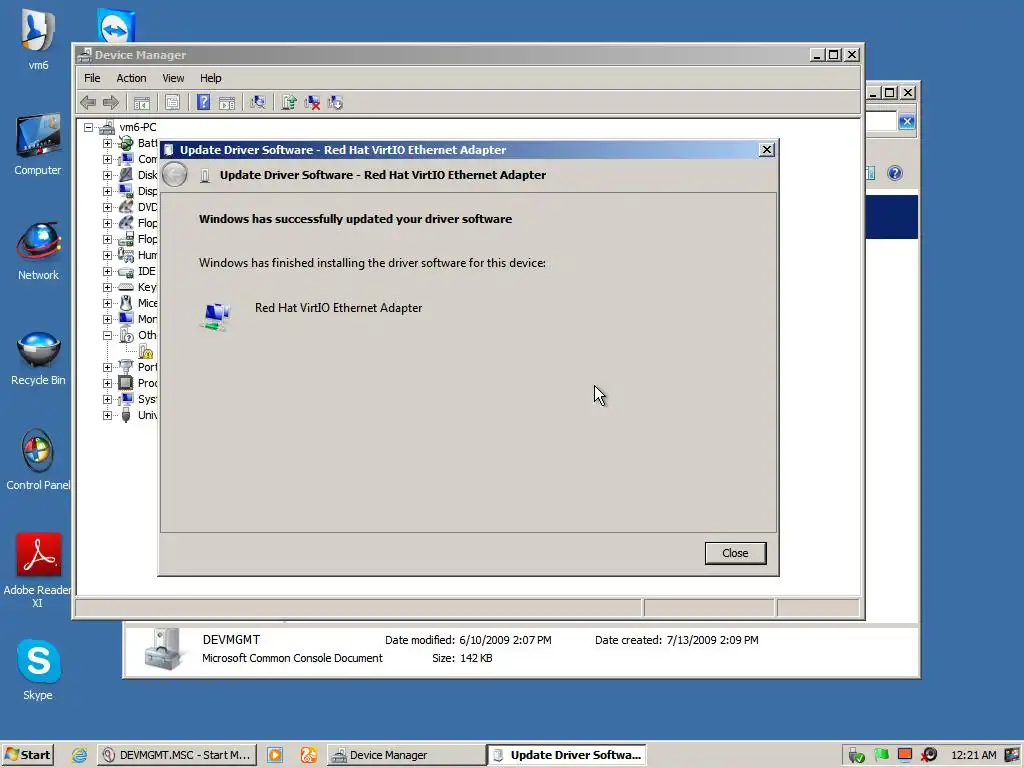Click the disabled back arrow in the driver dialog
This screenshot has width=1024, height=768.
[174, 174]
